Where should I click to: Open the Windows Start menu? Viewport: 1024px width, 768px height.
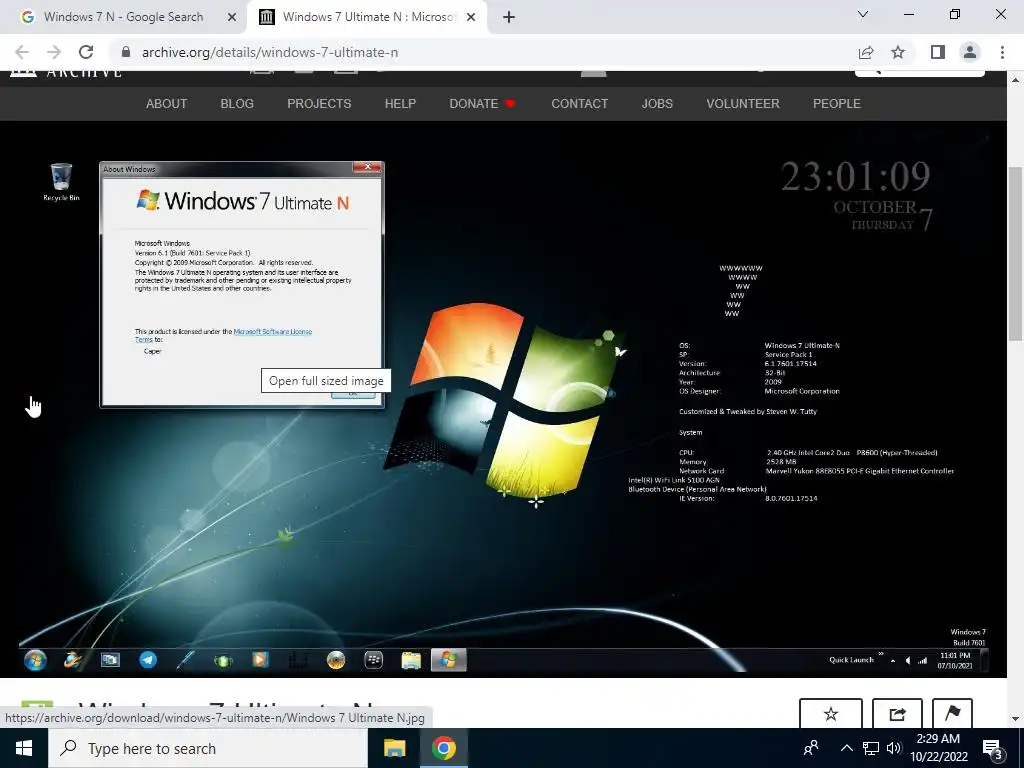[x=24, y=748]
